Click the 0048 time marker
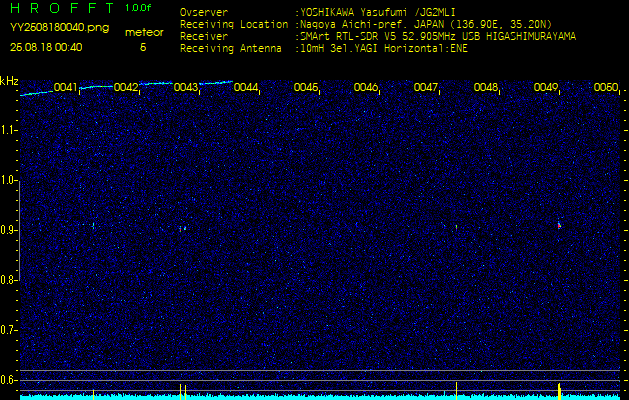Image resolution: width=629 pixels, height=400 pixels. point(485,87)
